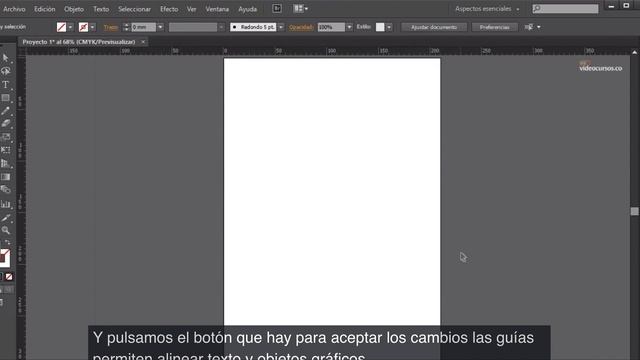The width and height of the screenshot is (640, 360).
Task: Click the toolbox fill and stroke swatch
Action: click(4, 258)
